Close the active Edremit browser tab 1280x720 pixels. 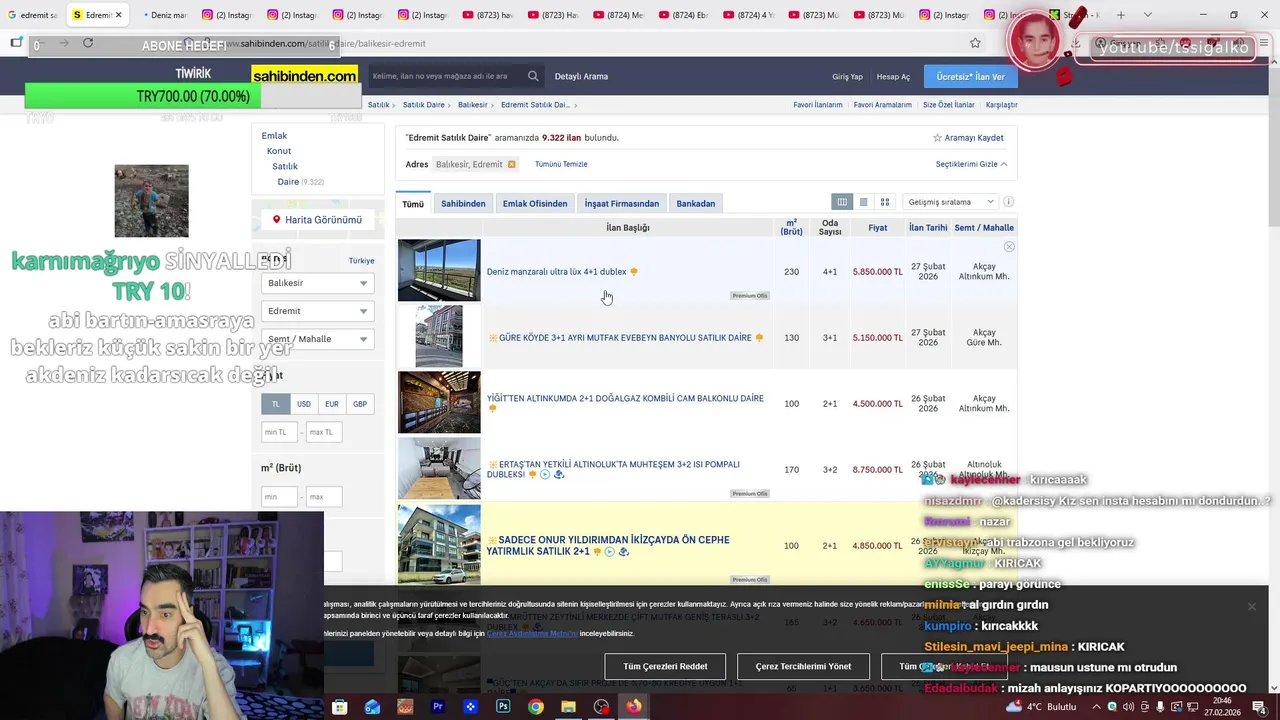click(118, 15)
